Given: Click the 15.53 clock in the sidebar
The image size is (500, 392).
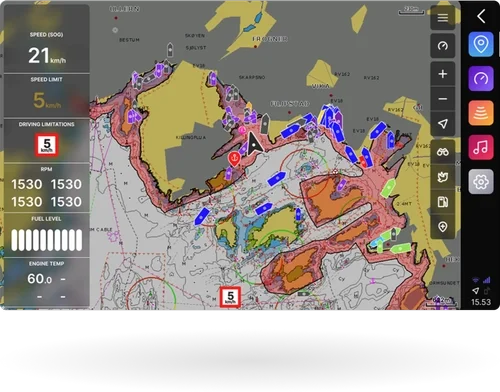Looking at the screenshot, I should pos(481,302).
